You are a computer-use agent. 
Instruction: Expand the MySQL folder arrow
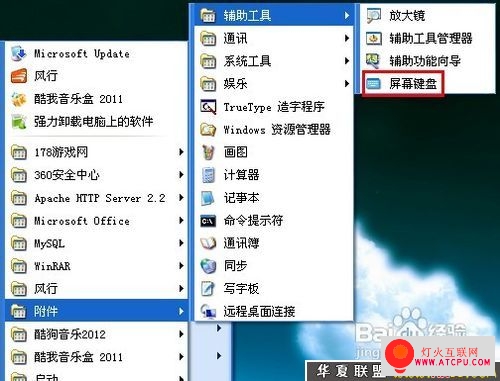pos(181,243)
